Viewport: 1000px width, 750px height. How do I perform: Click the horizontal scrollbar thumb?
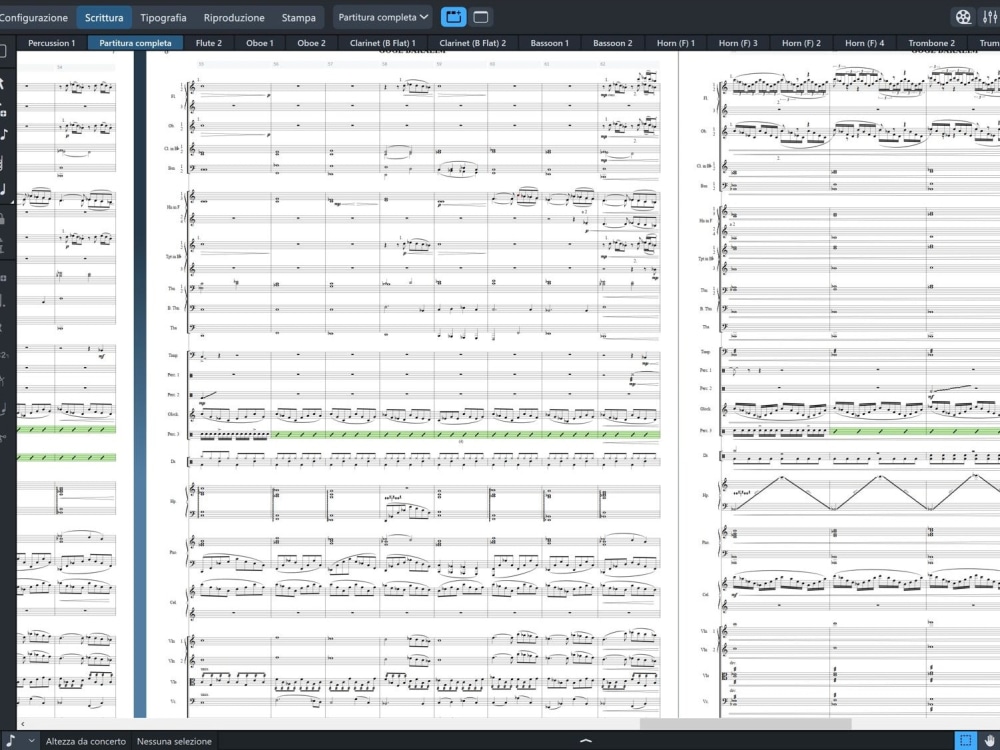coord(745,724)
